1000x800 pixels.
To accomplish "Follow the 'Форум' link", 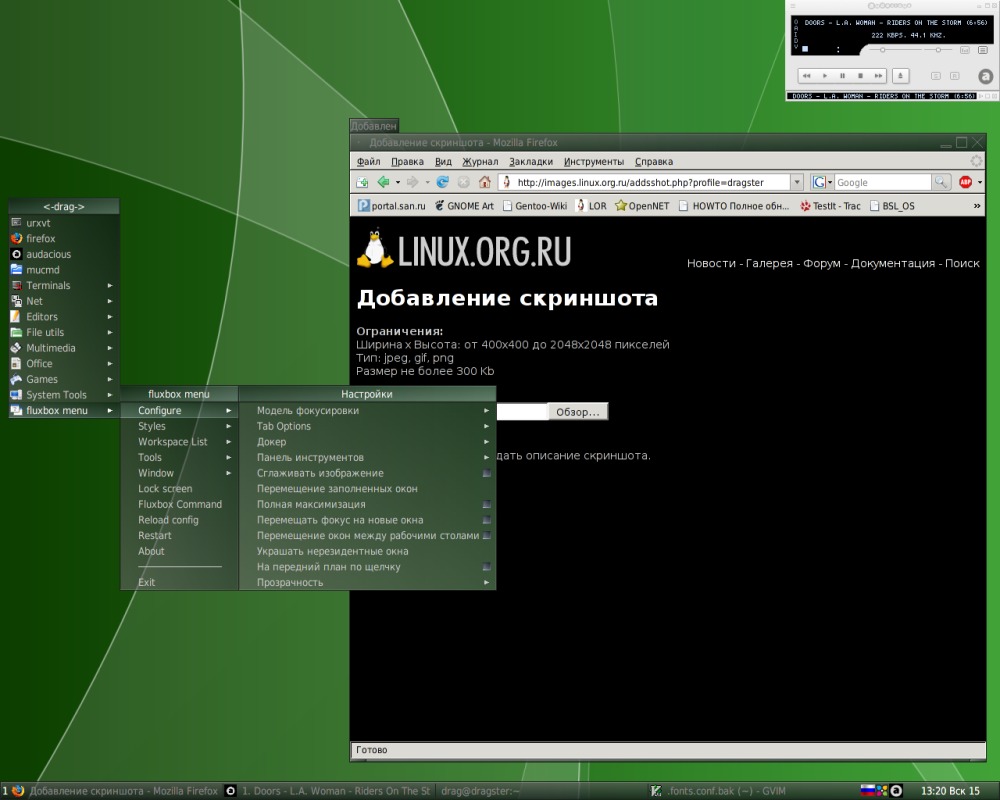I will click(821, 263).
